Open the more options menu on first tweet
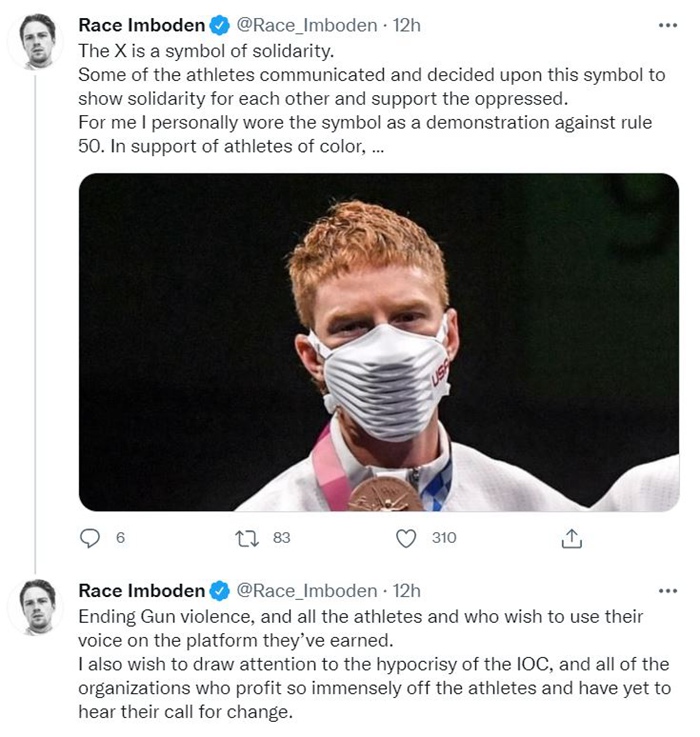 [x=668, y=25]
